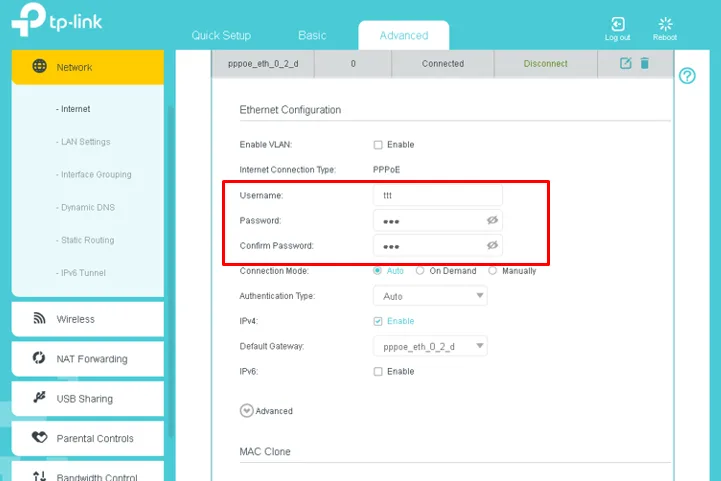This screenshot has height=481, width=721.
Task: Check the IPv6 Enable checkbox
Action: click(378, 372)
